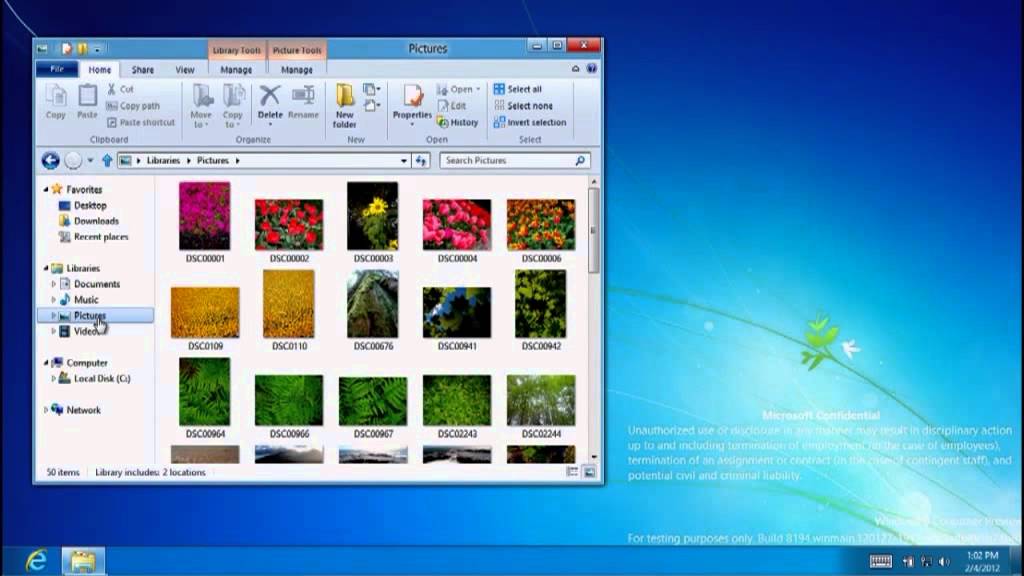Image resolution: width=1024 pixels, height=576 pixels.
Task: Open quick access toolbar dropdown arrow
Action: (x=97, y=49)
